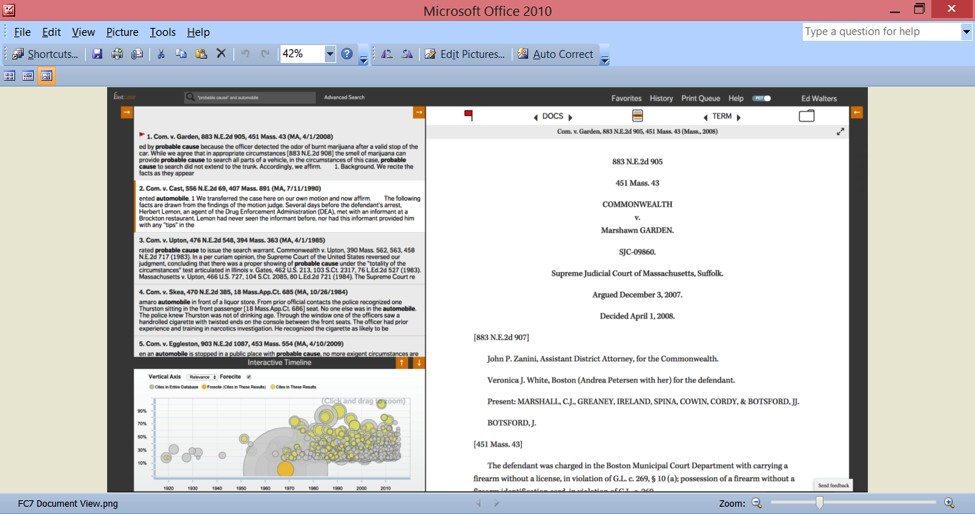Switch to Thumbnail view
Screen dimensions: 975x514
pyautogui.click(x=9, y=76)
